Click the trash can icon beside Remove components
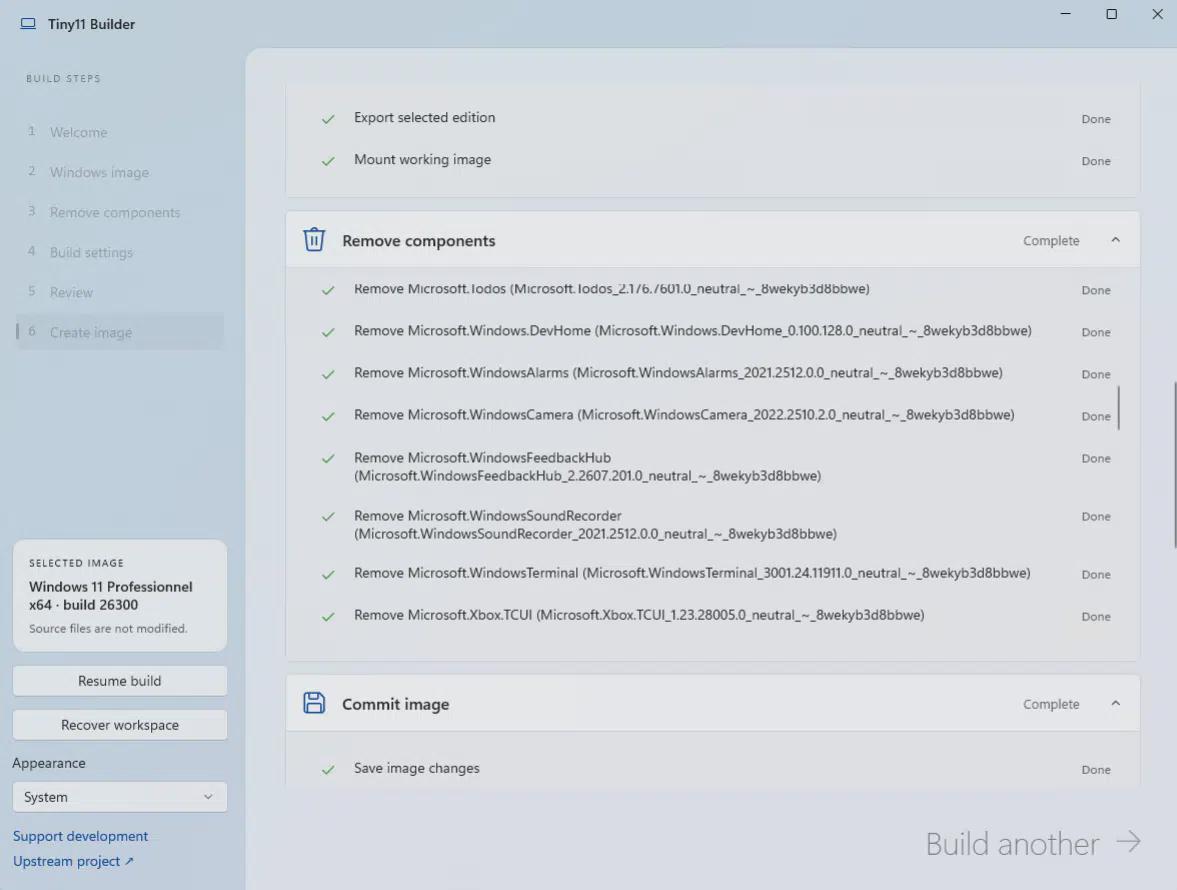The width and height of the screenshot is (1177, 890). 314,239
